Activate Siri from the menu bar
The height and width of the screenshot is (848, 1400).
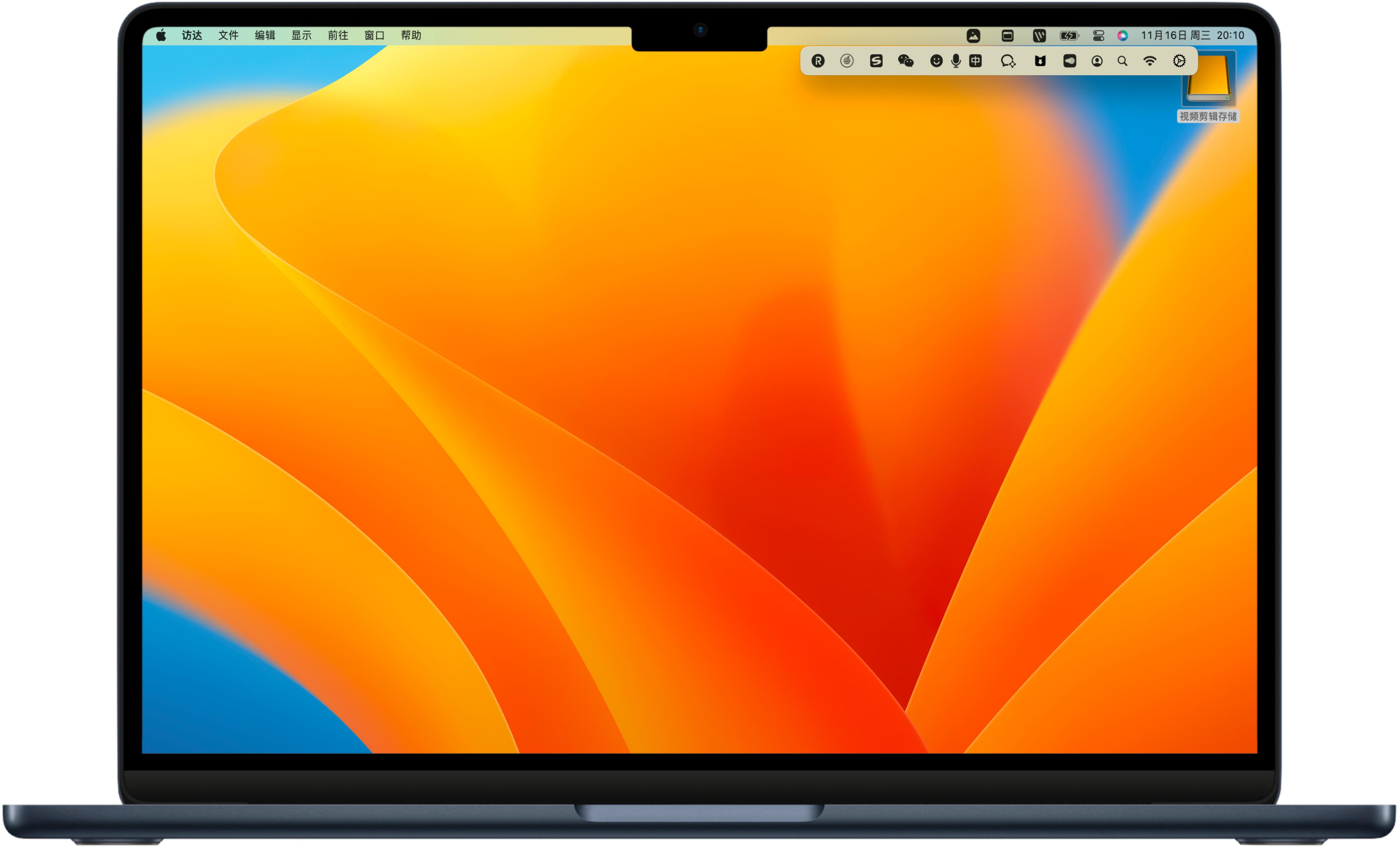coord(1122,36)
